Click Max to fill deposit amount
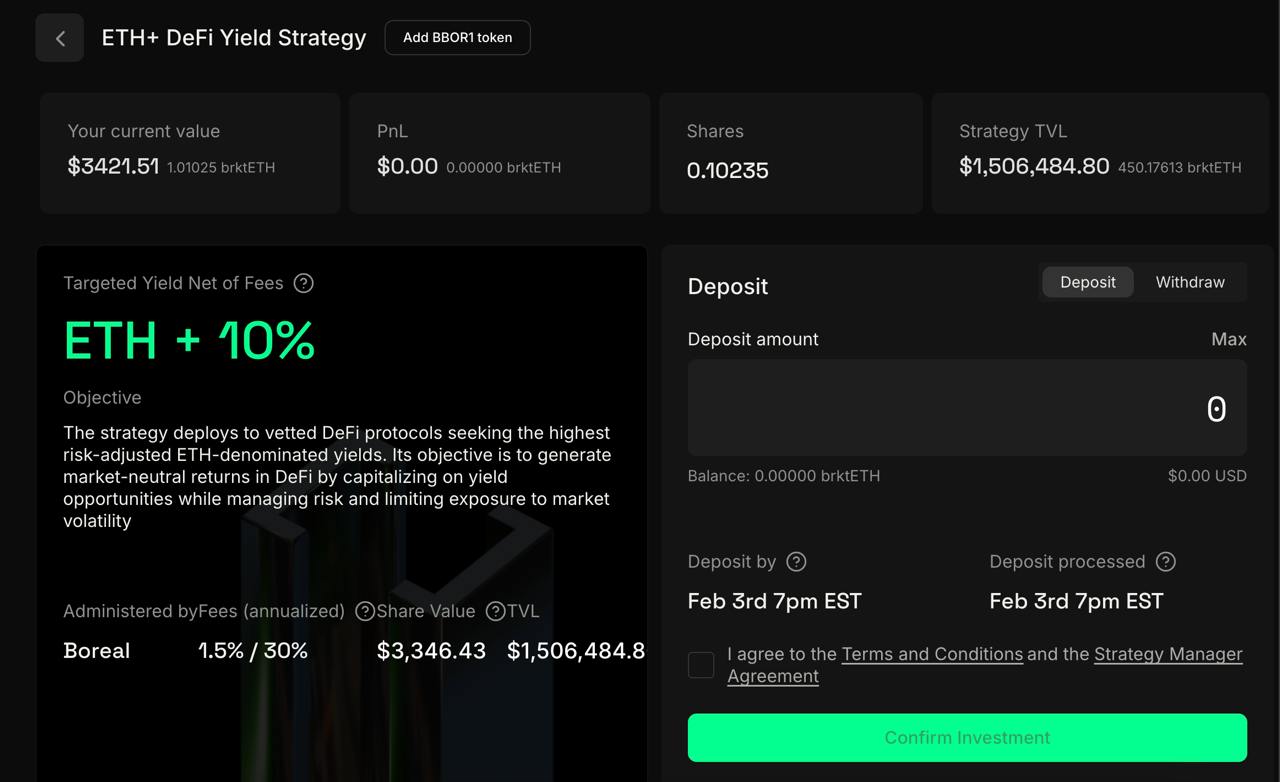 [x=1229, y=339]
